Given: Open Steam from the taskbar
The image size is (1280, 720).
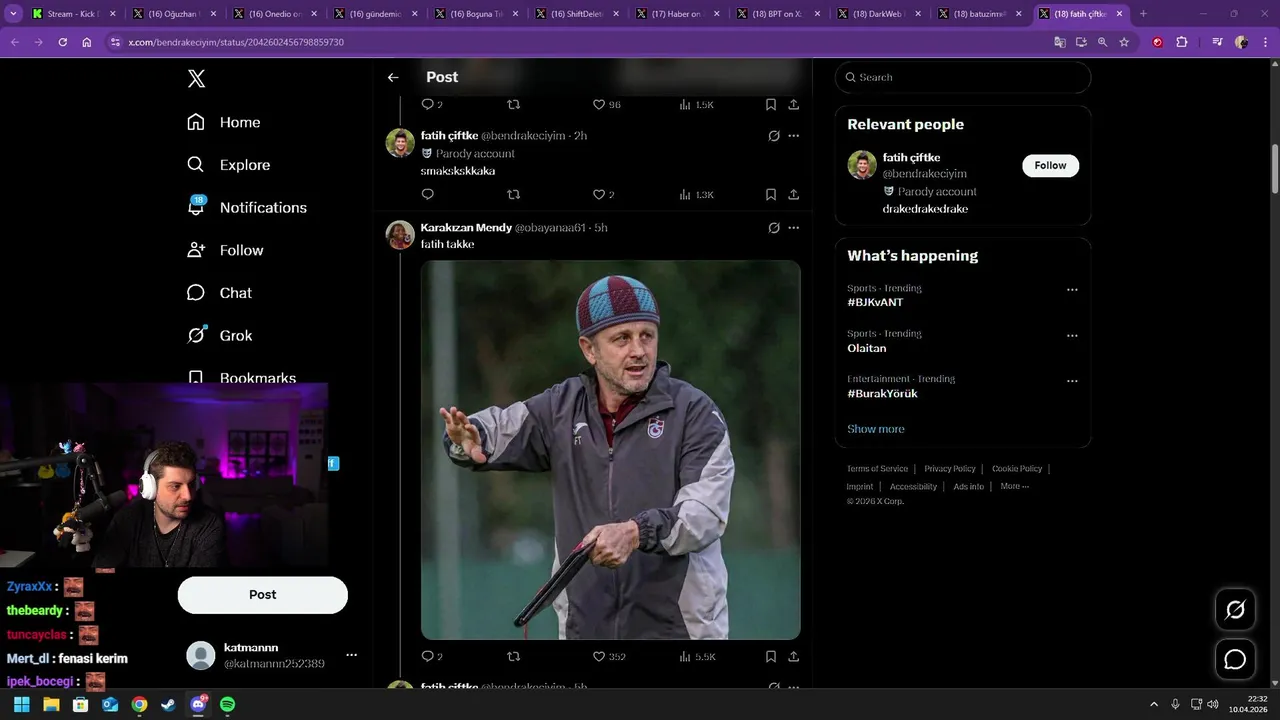Looking at the screenshot, I should pyautogui.click(x=168, y=704).
